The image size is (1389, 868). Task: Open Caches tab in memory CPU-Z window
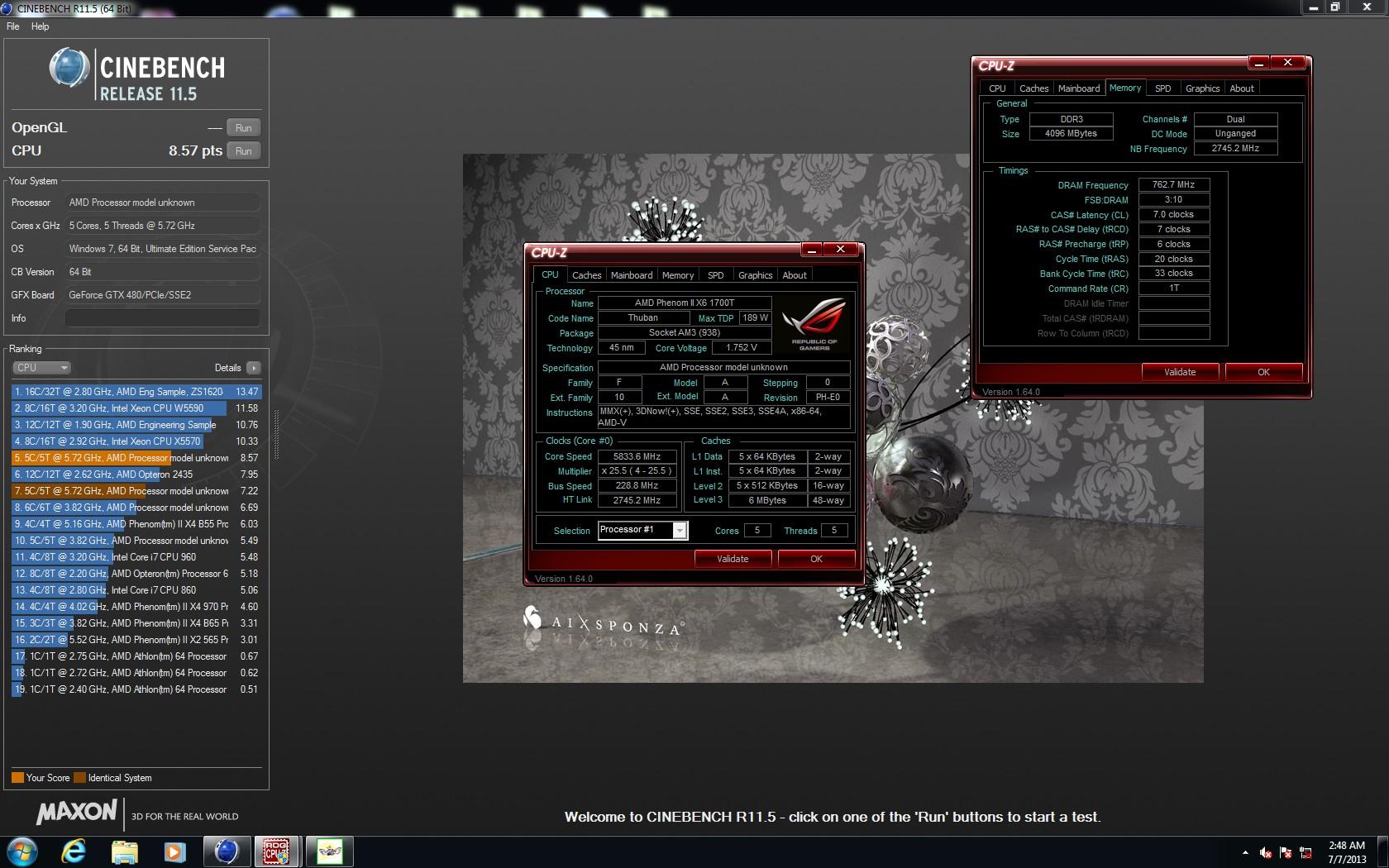1033,88
